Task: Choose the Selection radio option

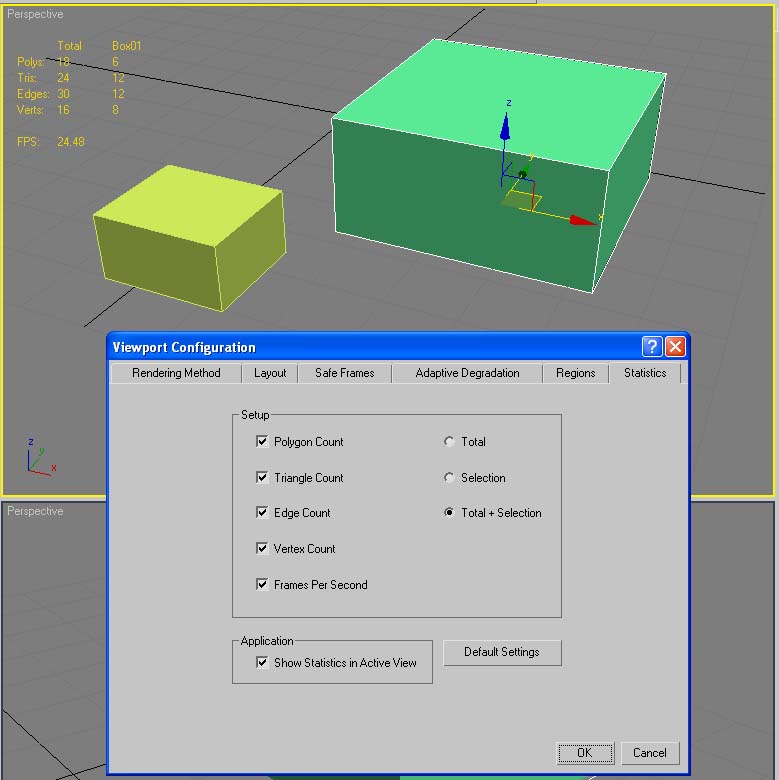Action: pyautogui.click(x=449, y=478)
